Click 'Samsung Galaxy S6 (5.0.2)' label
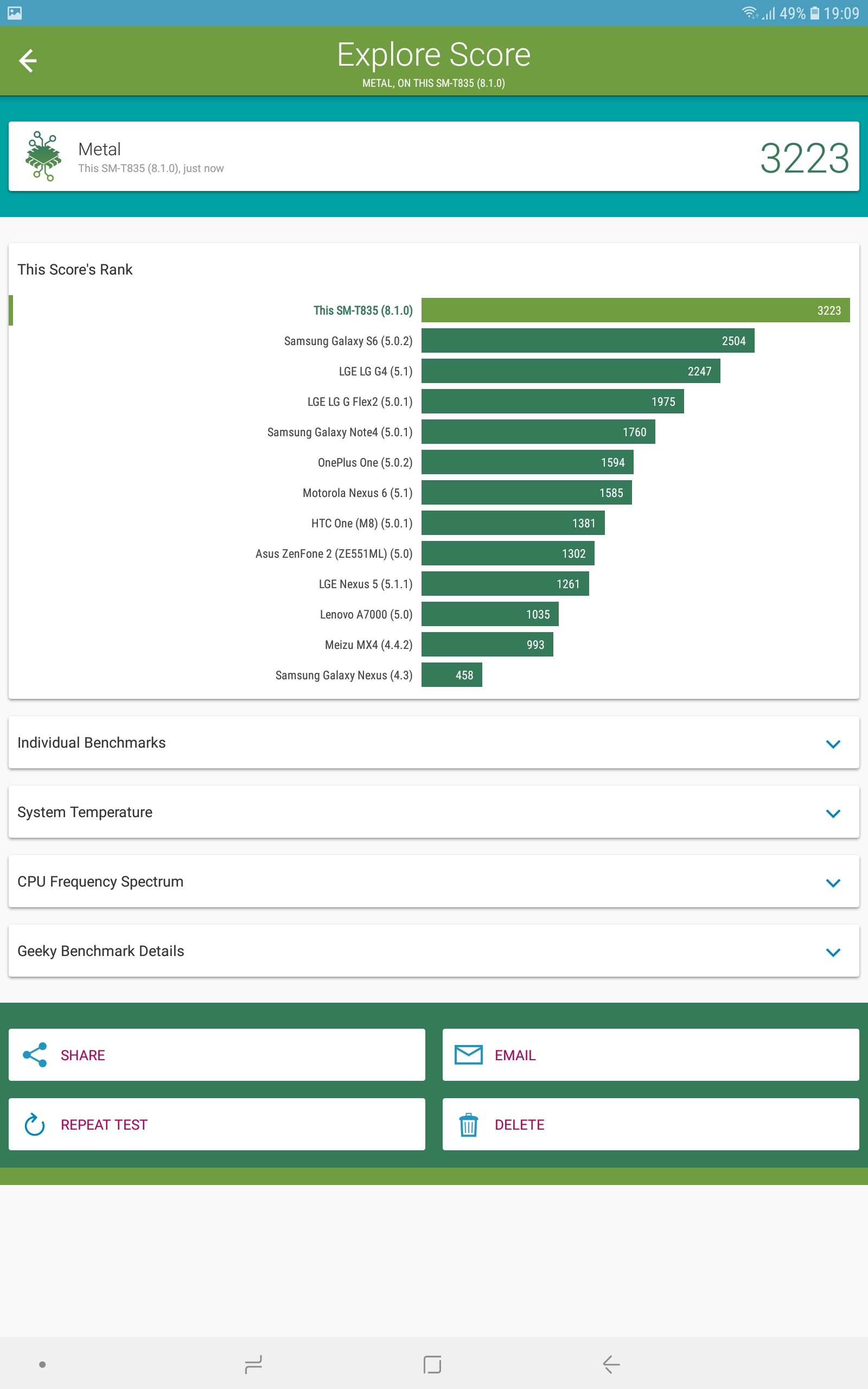Screen dimensions: 868x1389 coord(348,341)
